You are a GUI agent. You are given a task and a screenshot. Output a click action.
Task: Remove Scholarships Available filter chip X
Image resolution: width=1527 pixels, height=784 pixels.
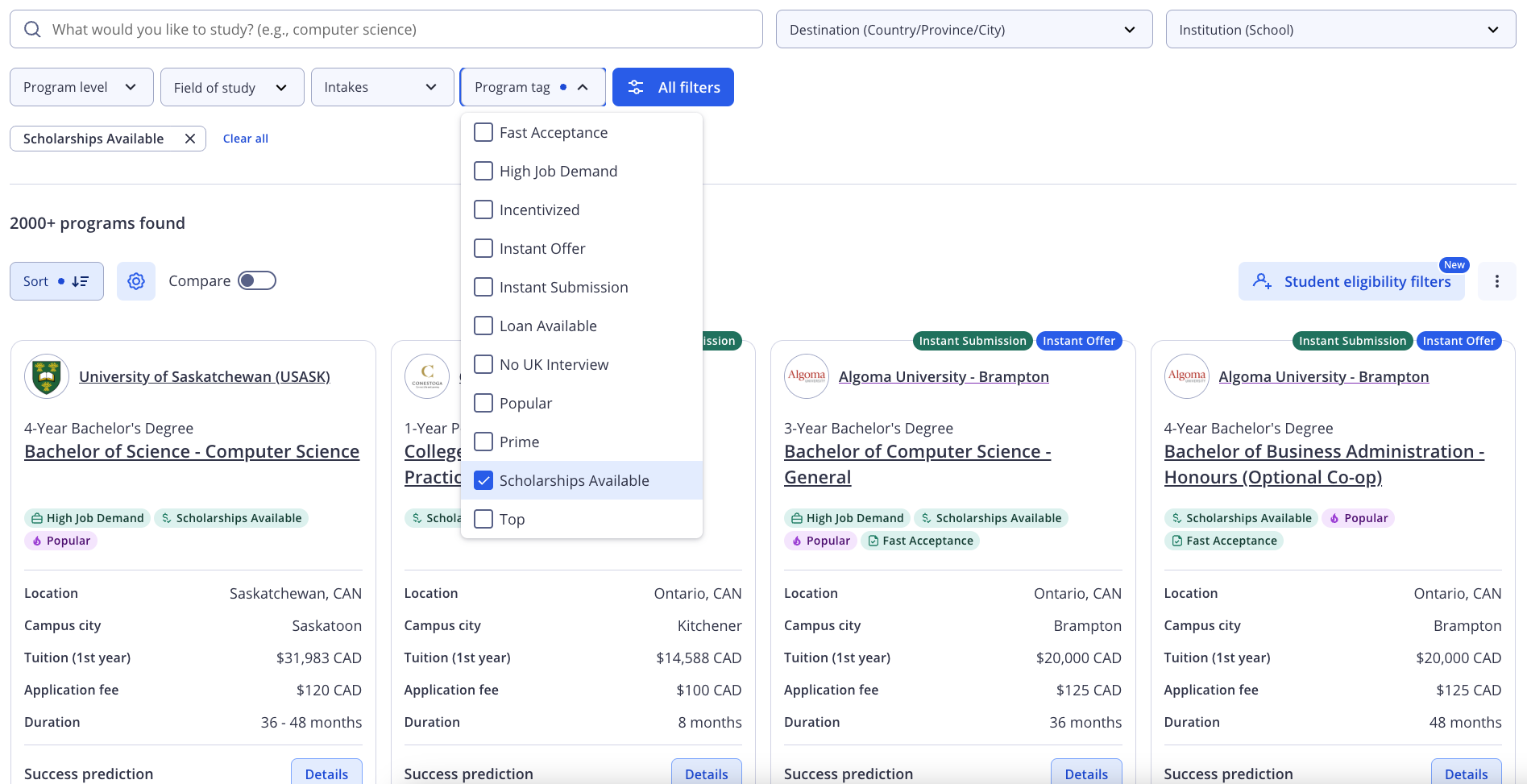point(190,139)
